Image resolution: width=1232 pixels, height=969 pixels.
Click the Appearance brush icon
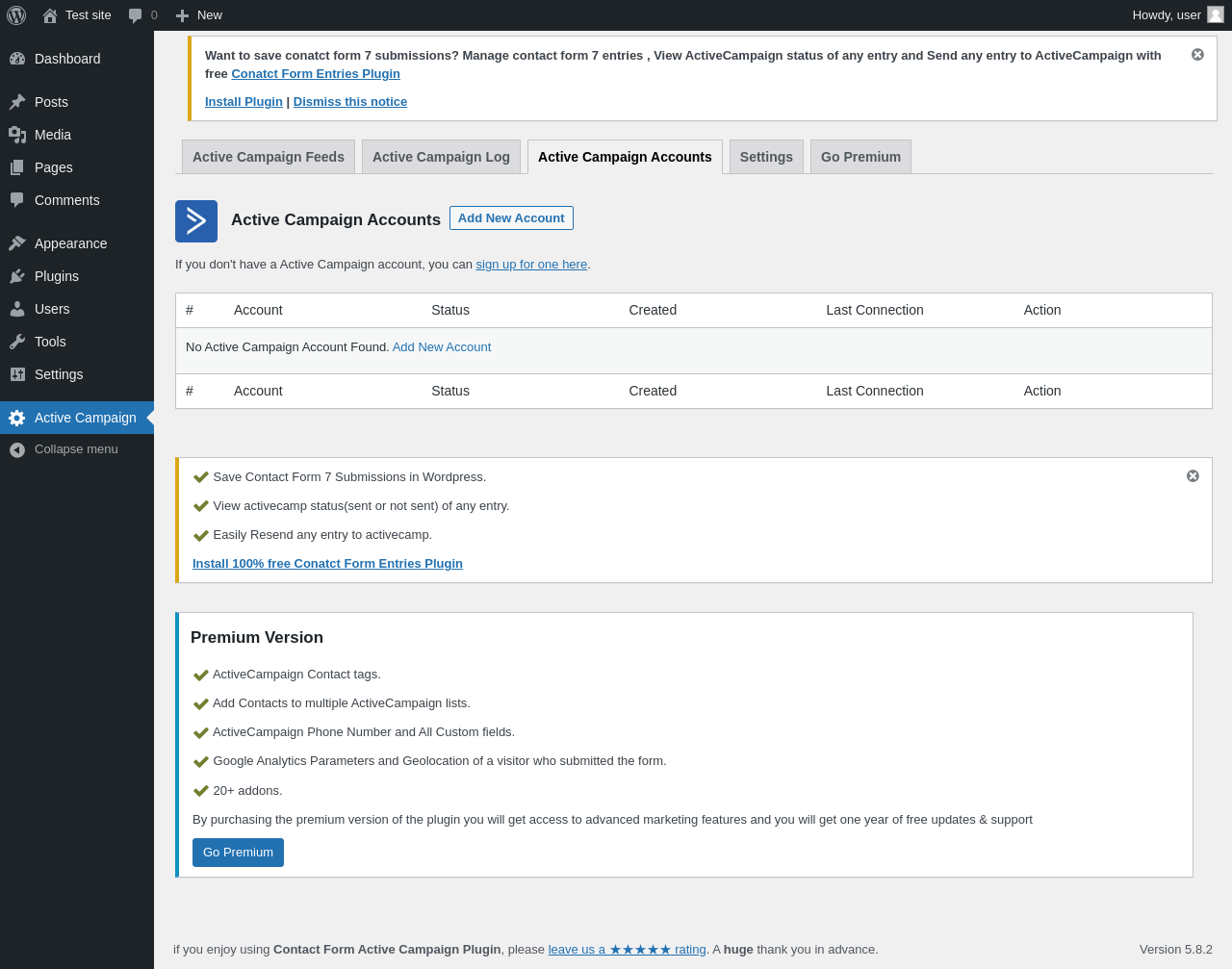17,243
